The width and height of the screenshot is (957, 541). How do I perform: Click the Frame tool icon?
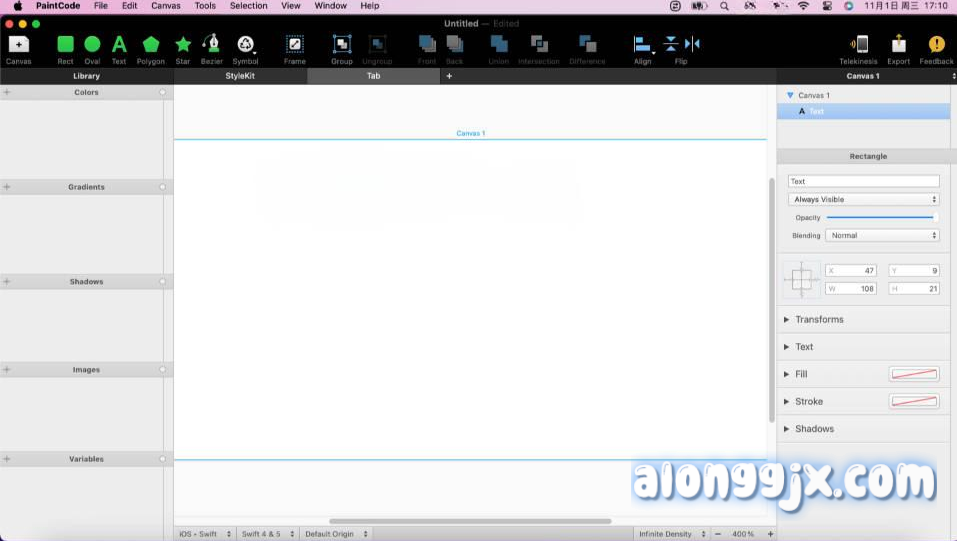pos(294,44)
